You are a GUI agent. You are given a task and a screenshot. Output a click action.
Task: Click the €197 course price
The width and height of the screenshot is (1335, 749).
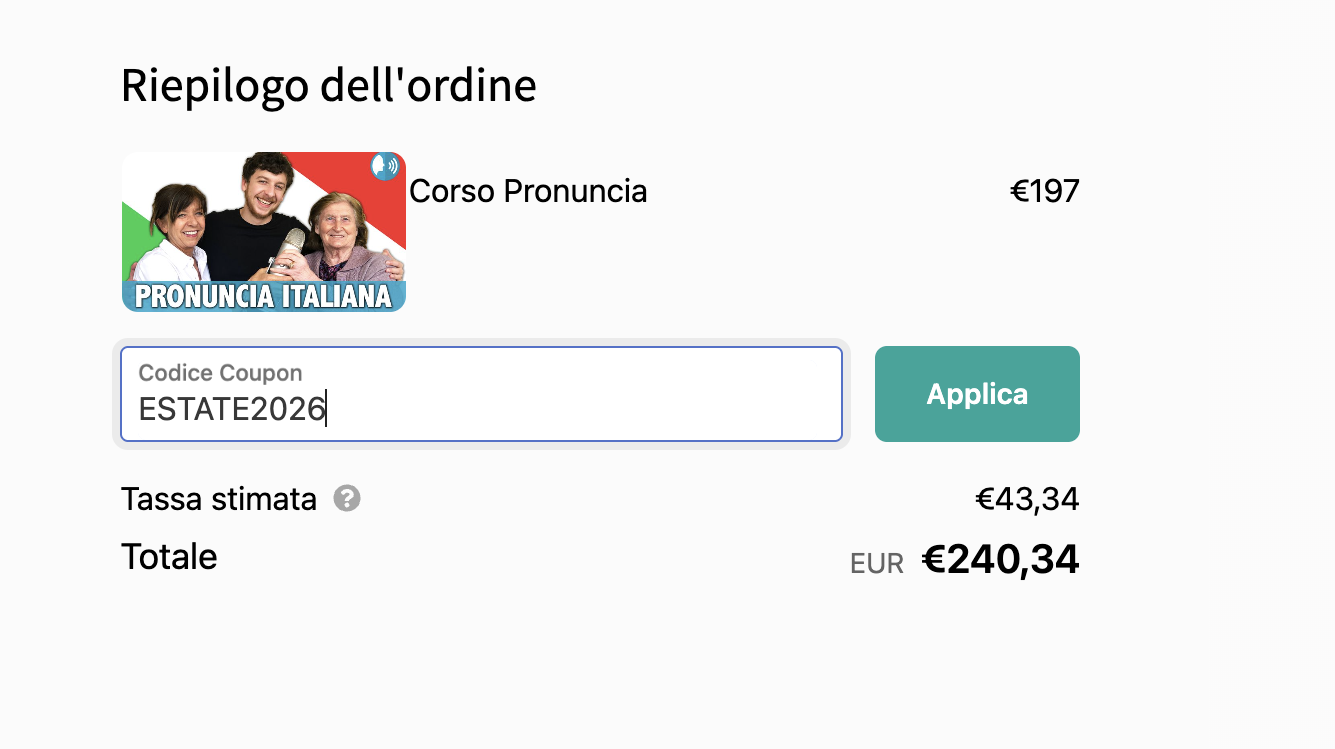[x=1045, y=191]
